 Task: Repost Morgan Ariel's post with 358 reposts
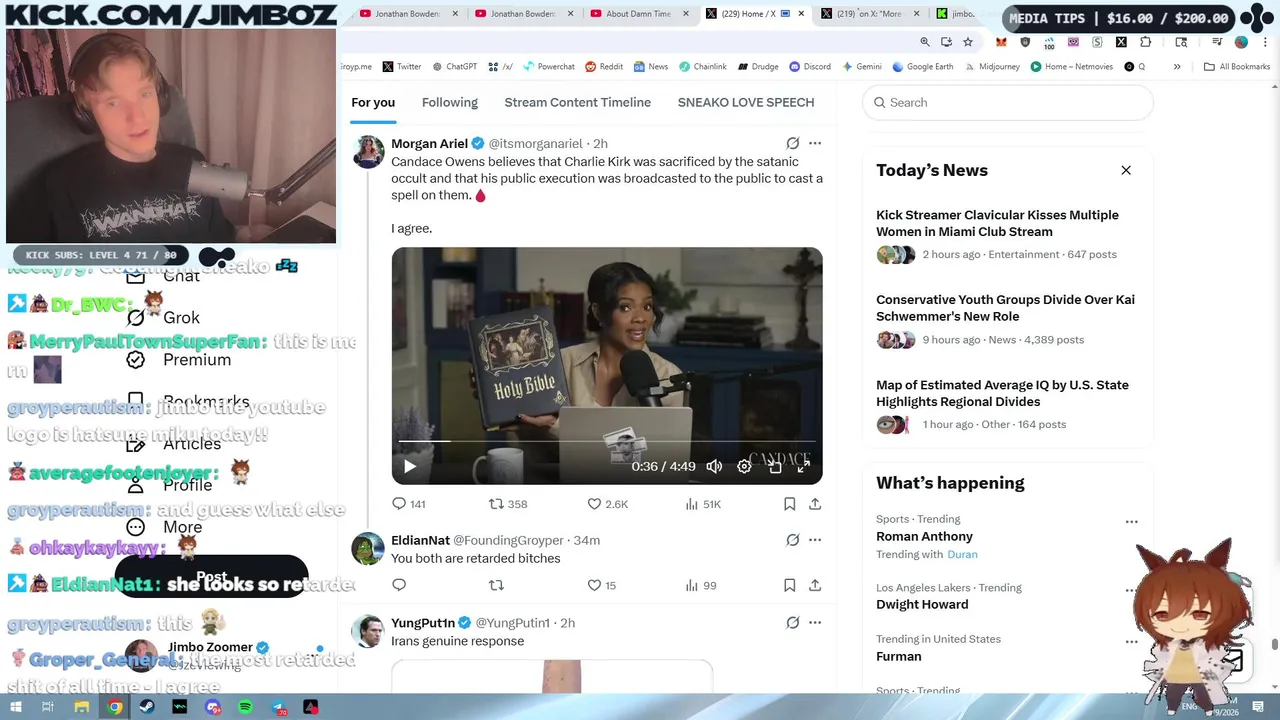tap(507, 504)
